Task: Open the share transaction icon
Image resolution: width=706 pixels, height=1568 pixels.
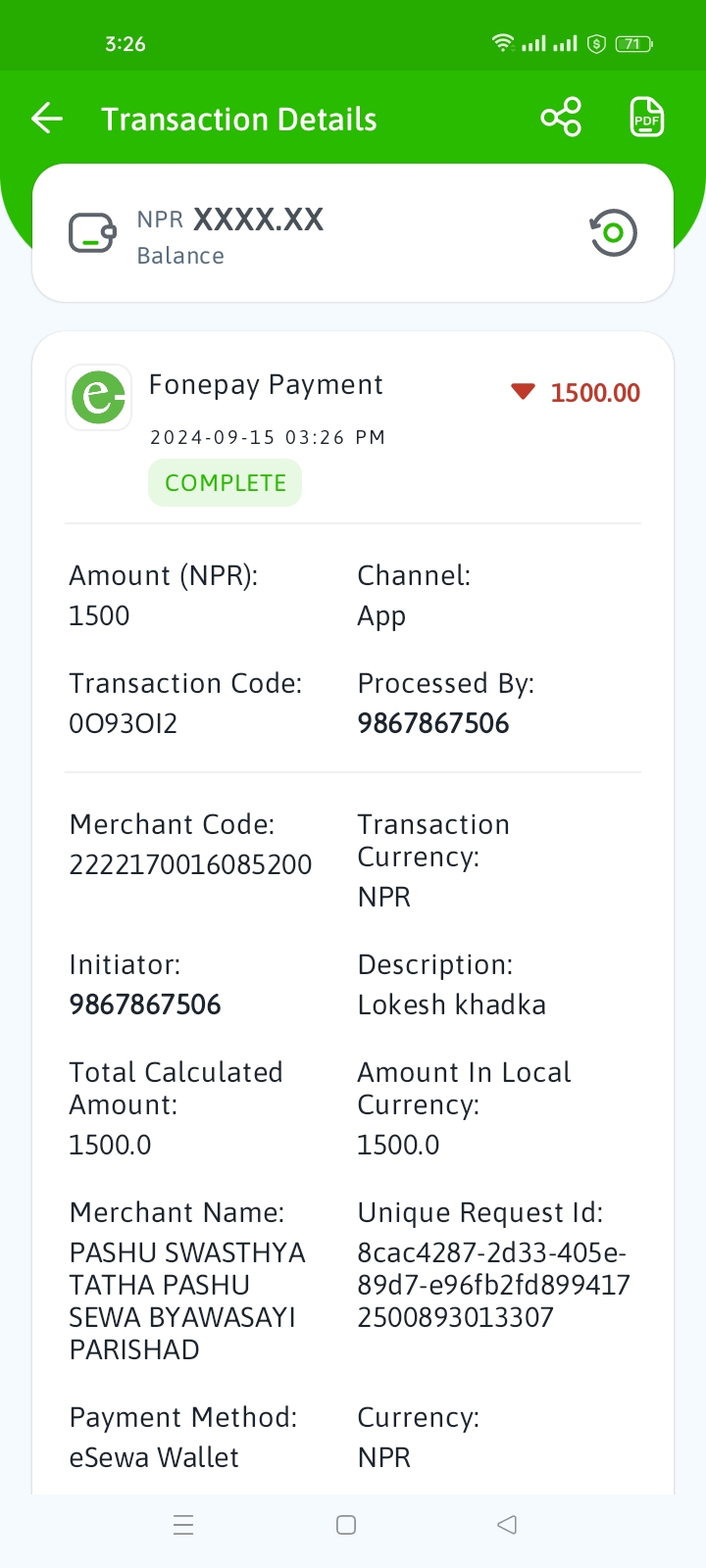Action: (561, 118)
